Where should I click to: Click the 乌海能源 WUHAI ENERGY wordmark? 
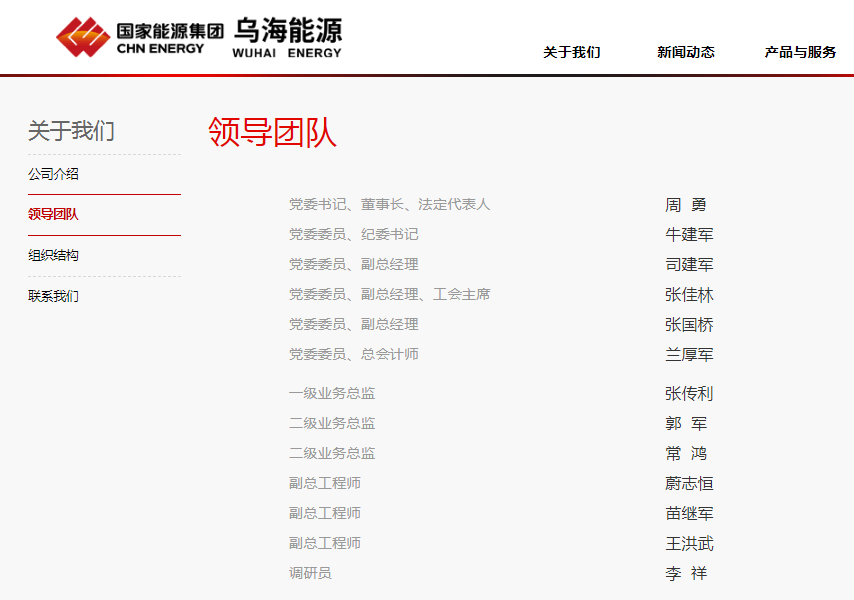(288, 36)
